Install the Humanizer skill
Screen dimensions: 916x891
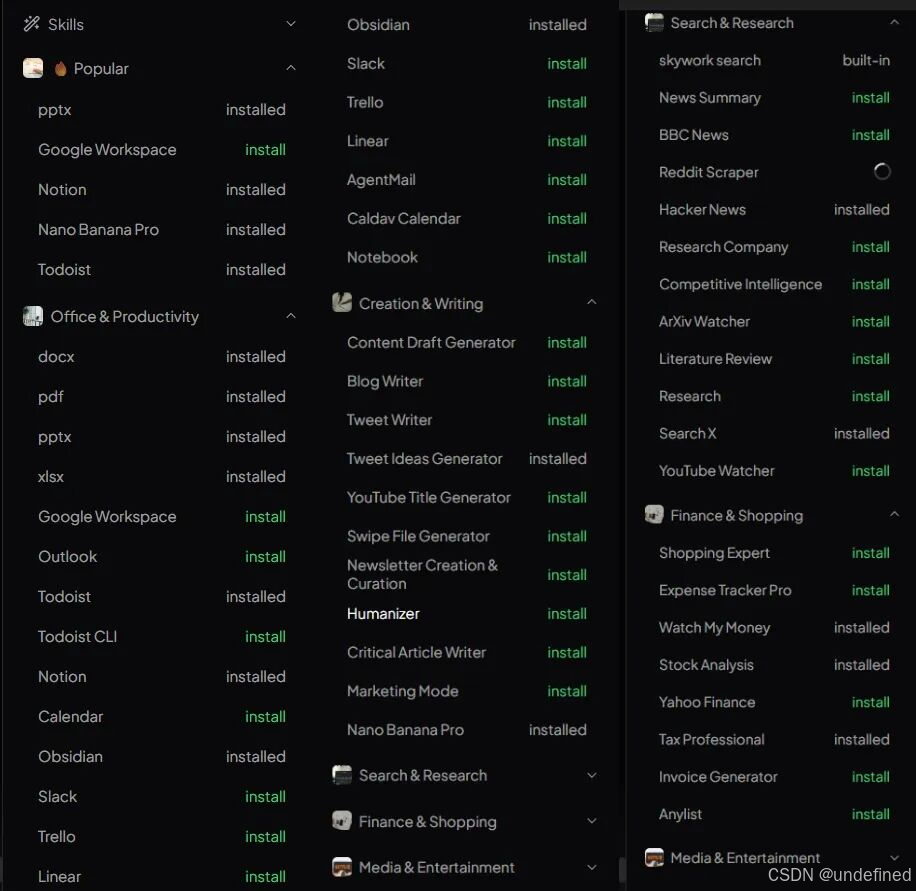[567, 613]
